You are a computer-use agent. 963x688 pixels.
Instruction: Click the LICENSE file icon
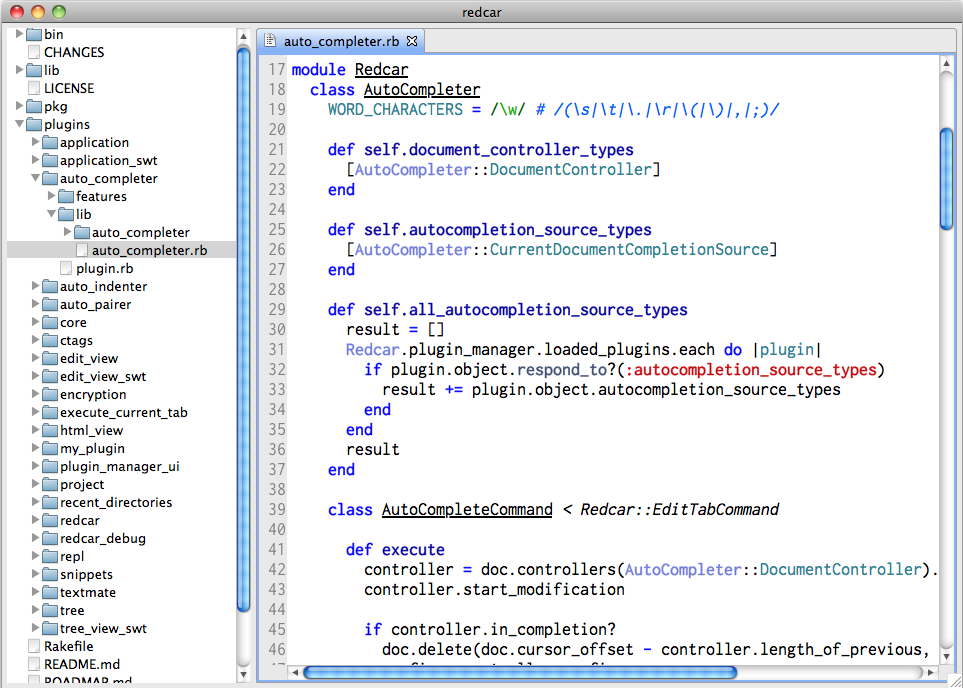[x=34, y=88]
